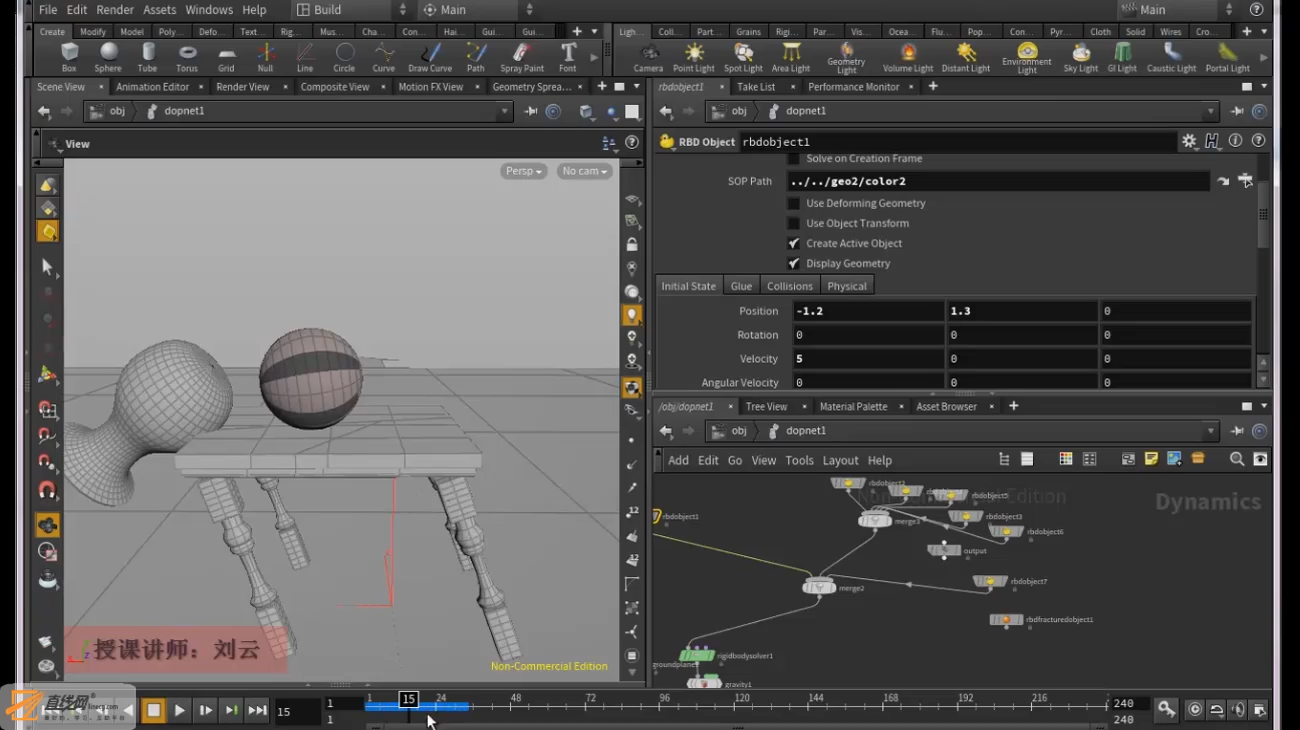Add an Area Light

(x=791, y=57)
